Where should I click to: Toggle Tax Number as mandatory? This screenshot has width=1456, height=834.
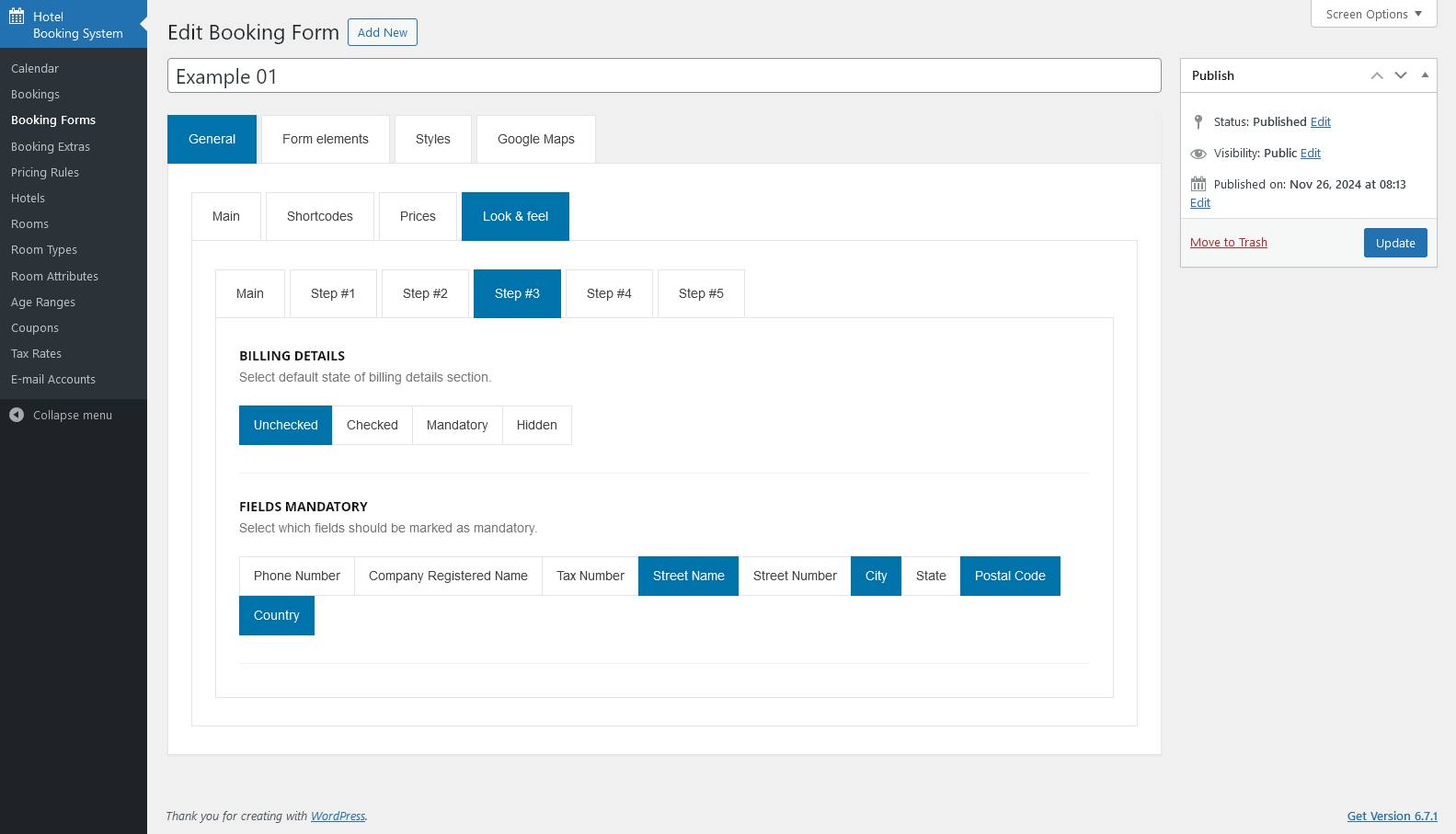pyautogui.click(x=590, y=576)
